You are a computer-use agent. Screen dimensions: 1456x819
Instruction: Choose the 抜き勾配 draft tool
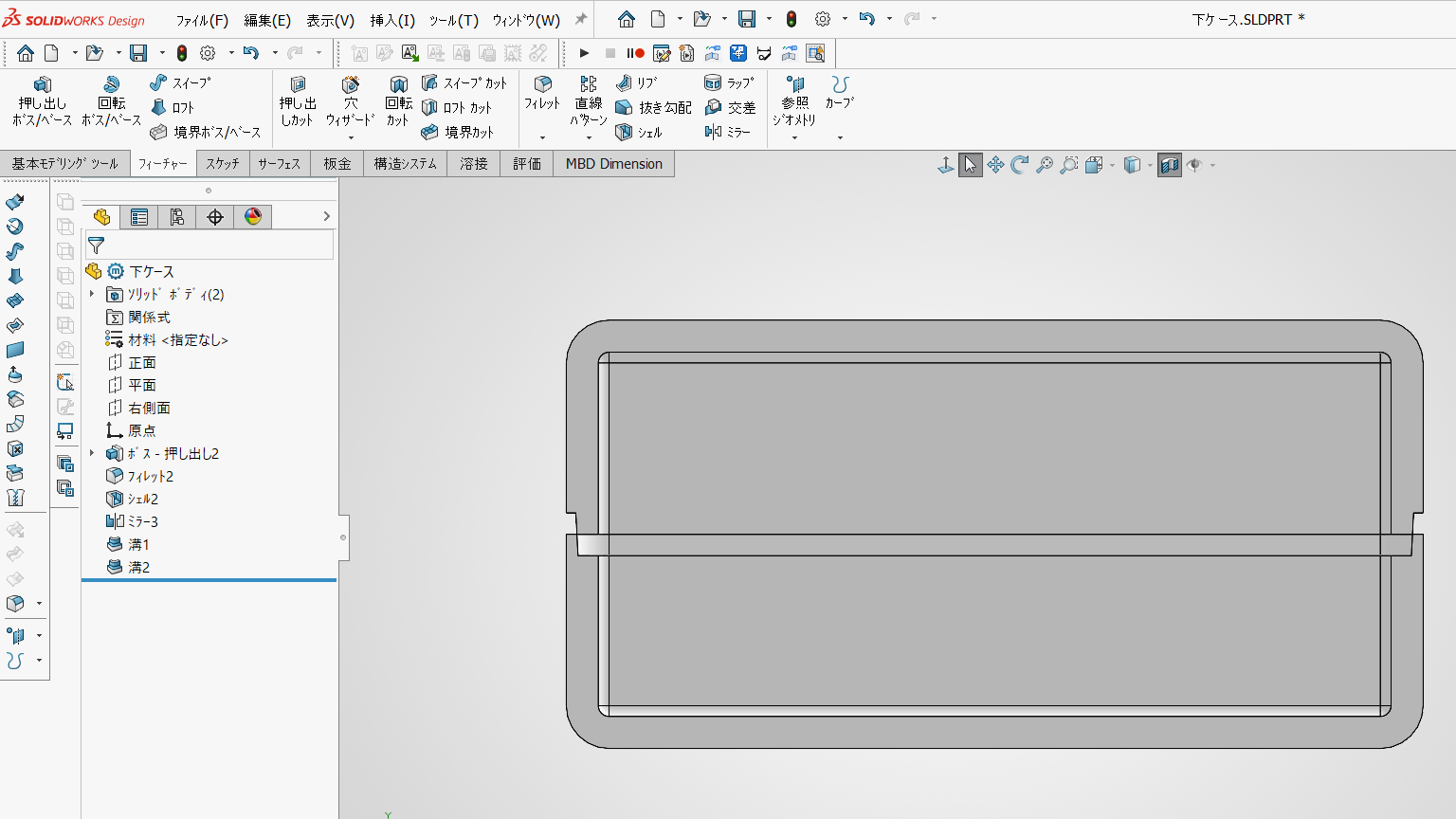click(653, 107)
